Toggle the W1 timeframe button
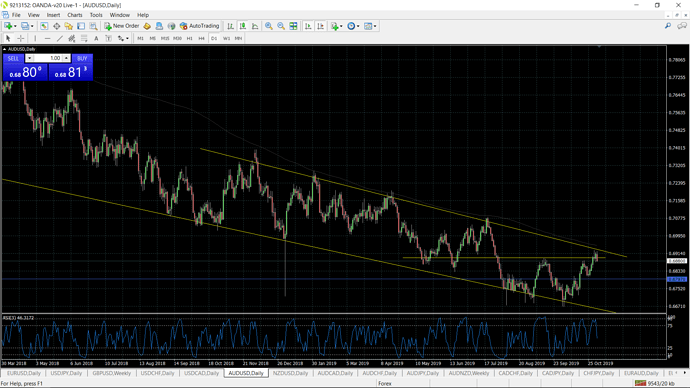Image resolution: width=690 pixels, height=388 pixels. [x=226, y=38]
